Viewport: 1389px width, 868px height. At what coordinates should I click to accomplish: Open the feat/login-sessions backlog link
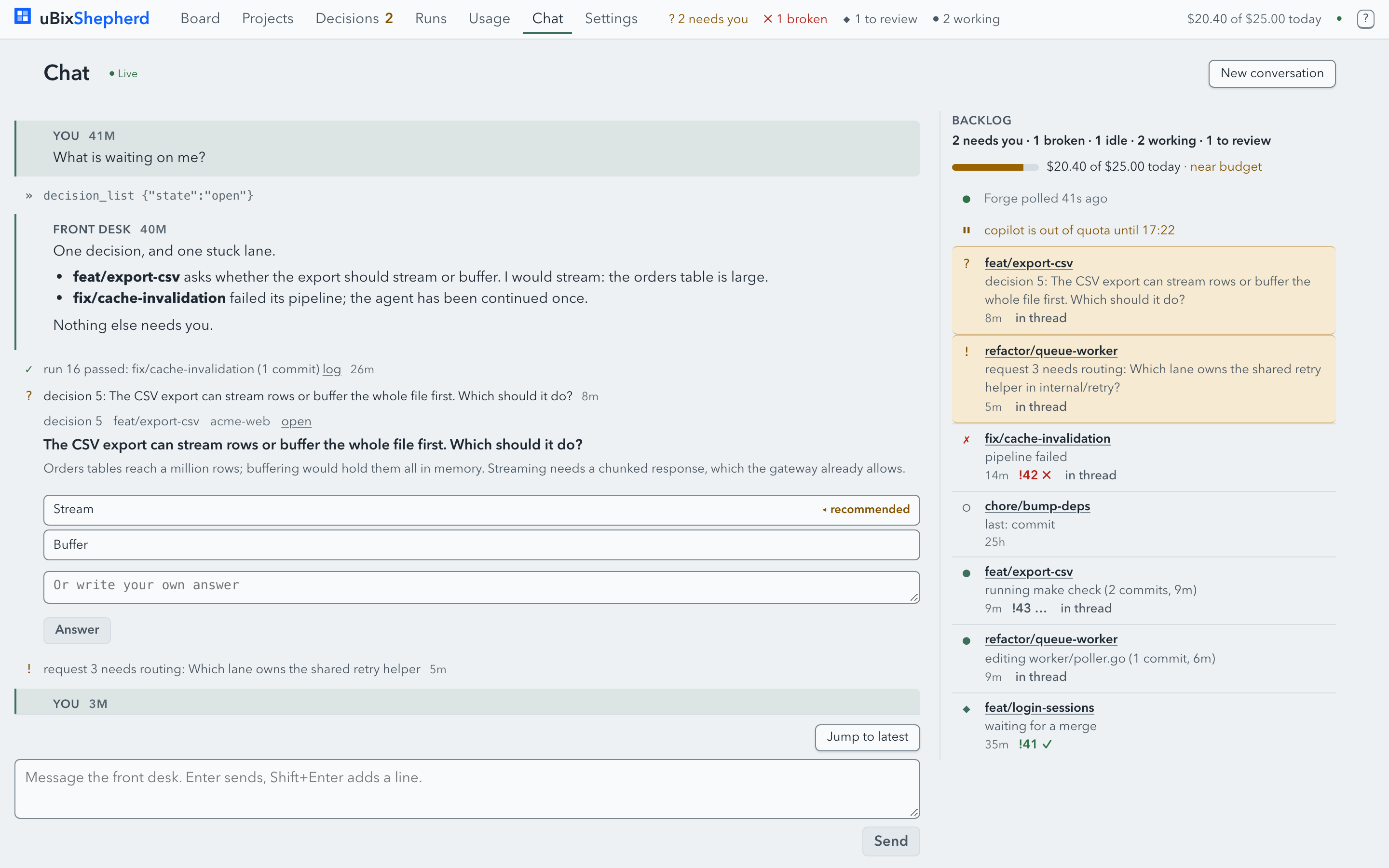pyautogui.click(x=1039, y=708)
